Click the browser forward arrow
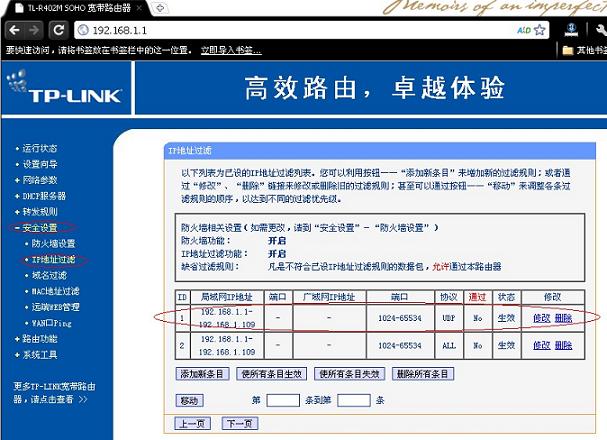607x440 pixels. click(33, 30)
